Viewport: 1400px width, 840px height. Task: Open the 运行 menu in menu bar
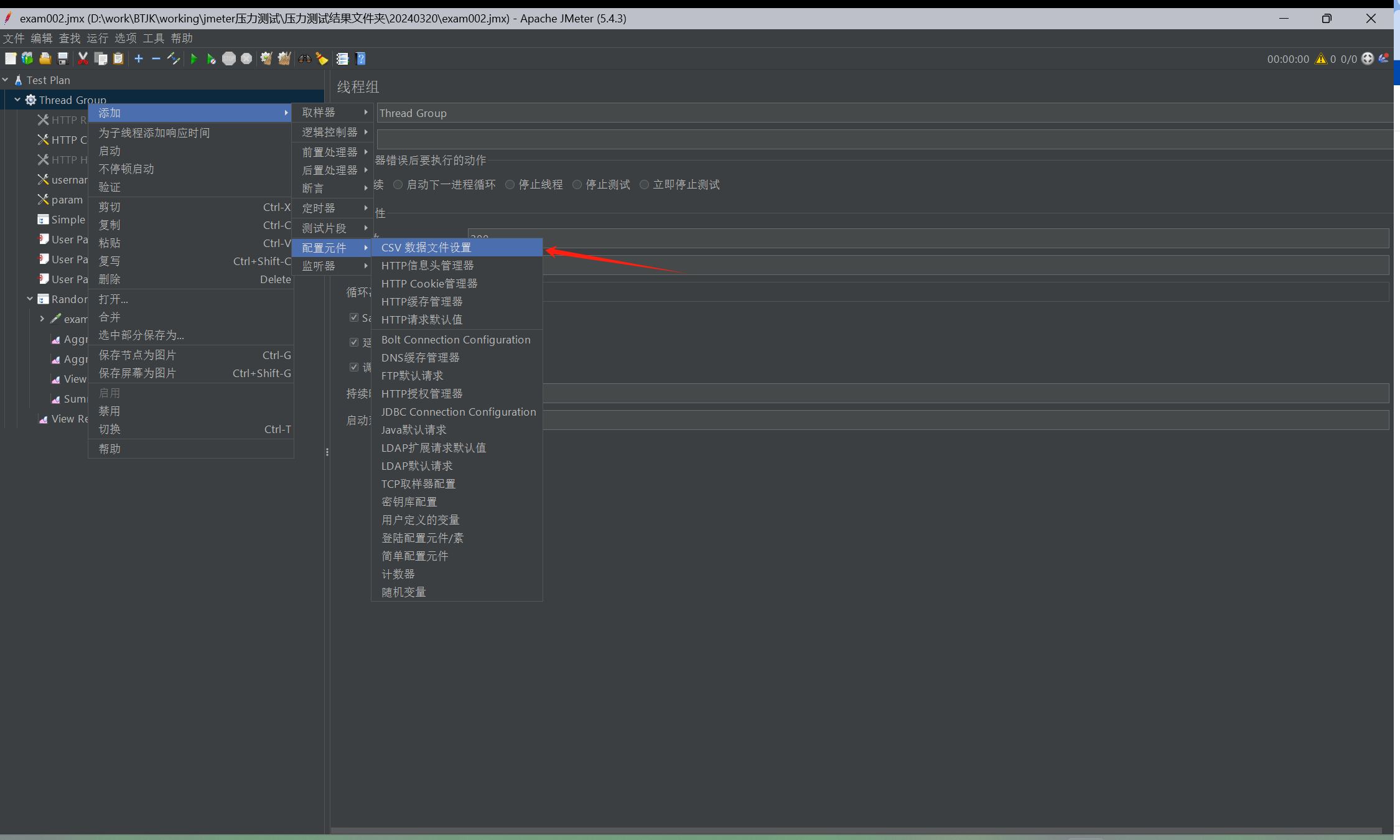point(97,39)
